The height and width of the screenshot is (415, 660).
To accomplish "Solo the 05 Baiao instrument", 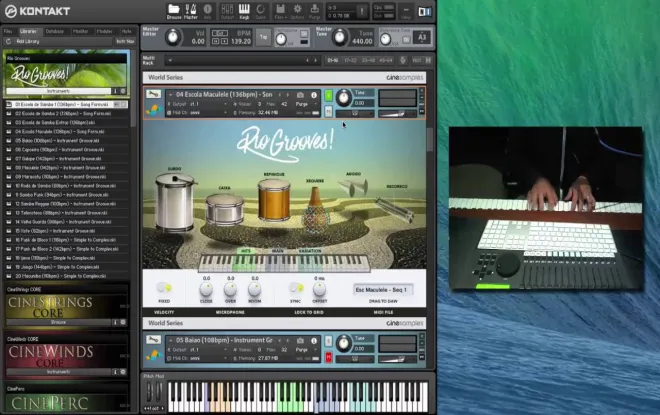I will tap(329, 341).
